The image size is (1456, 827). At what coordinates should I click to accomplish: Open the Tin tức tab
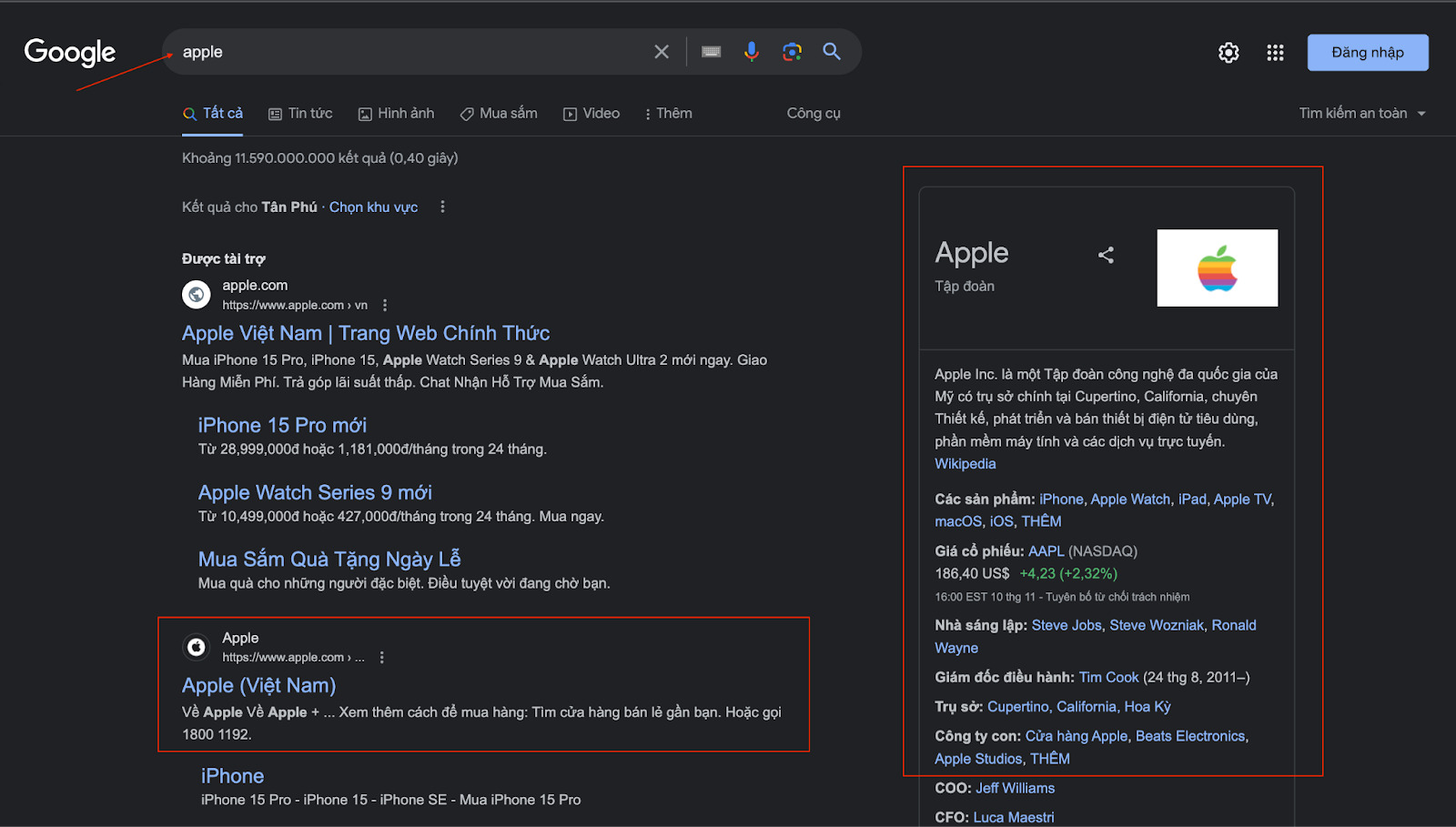click(299, 113)
